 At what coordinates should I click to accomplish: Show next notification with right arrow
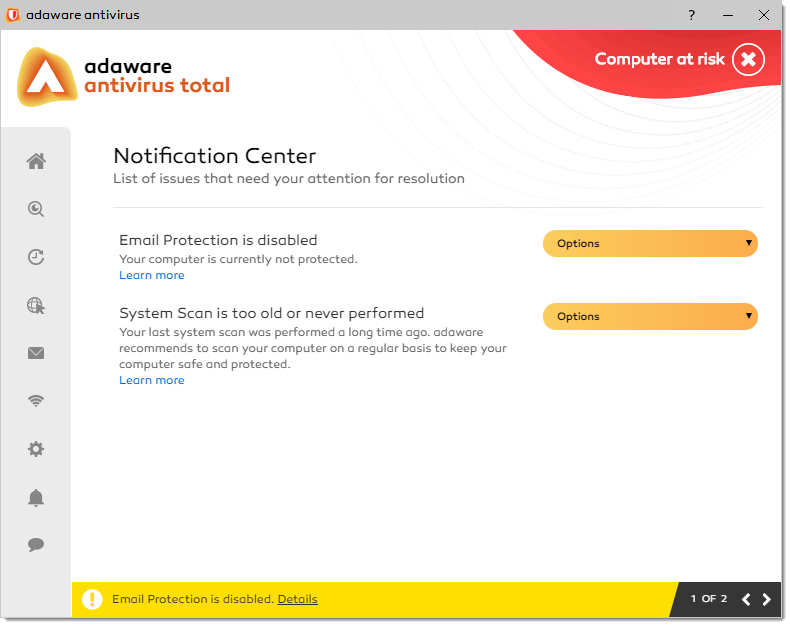tap(766, 599)
